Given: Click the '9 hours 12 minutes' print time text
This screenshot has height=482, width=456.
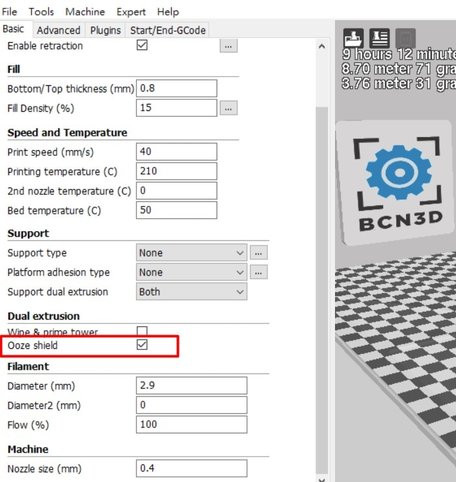Looking at the screenshot, I should tap(399, 54).
